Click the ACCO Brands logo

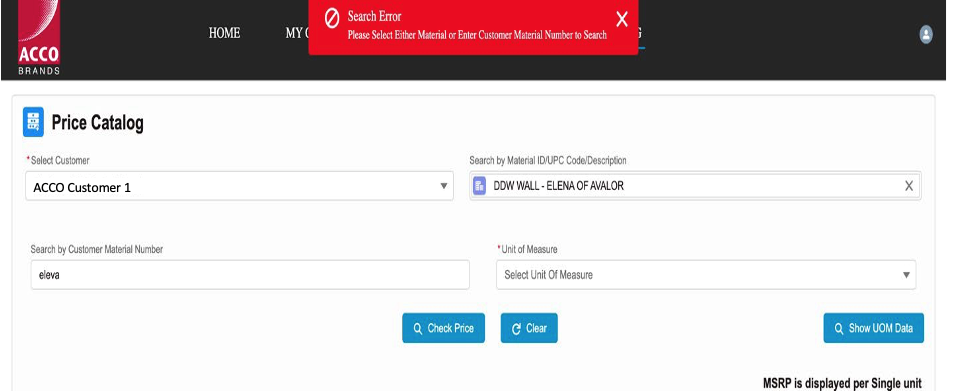click(x=39, y=38)
